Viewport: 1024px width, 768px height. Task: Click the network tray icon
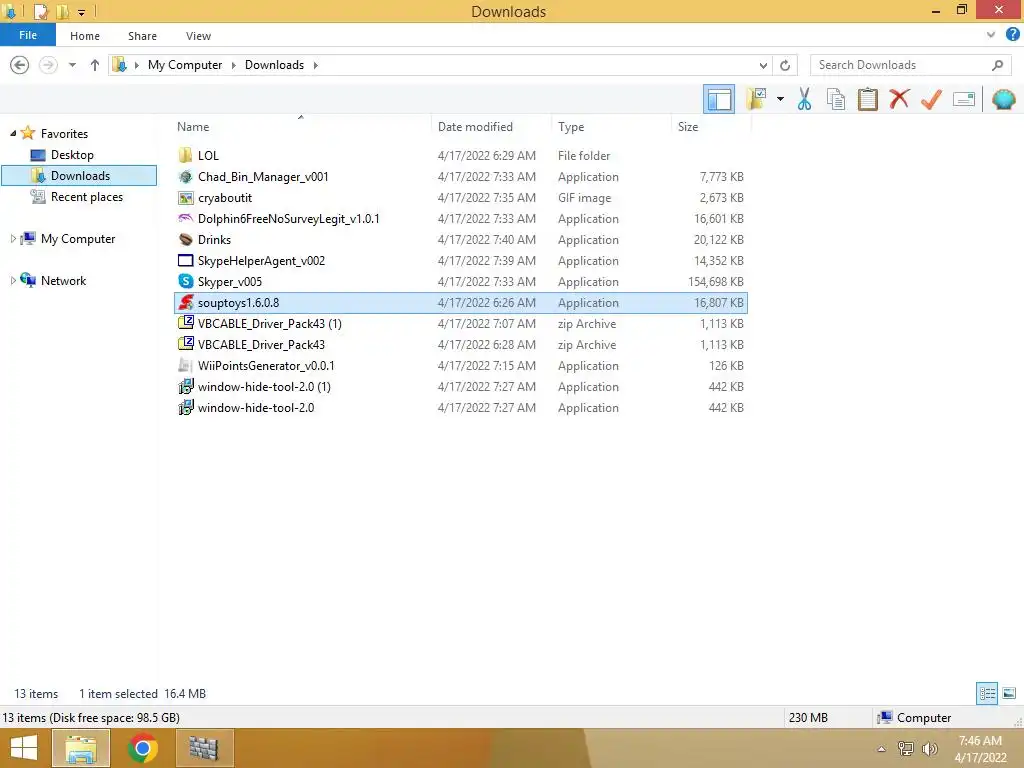pyautogui.click(x=905, y=749)
